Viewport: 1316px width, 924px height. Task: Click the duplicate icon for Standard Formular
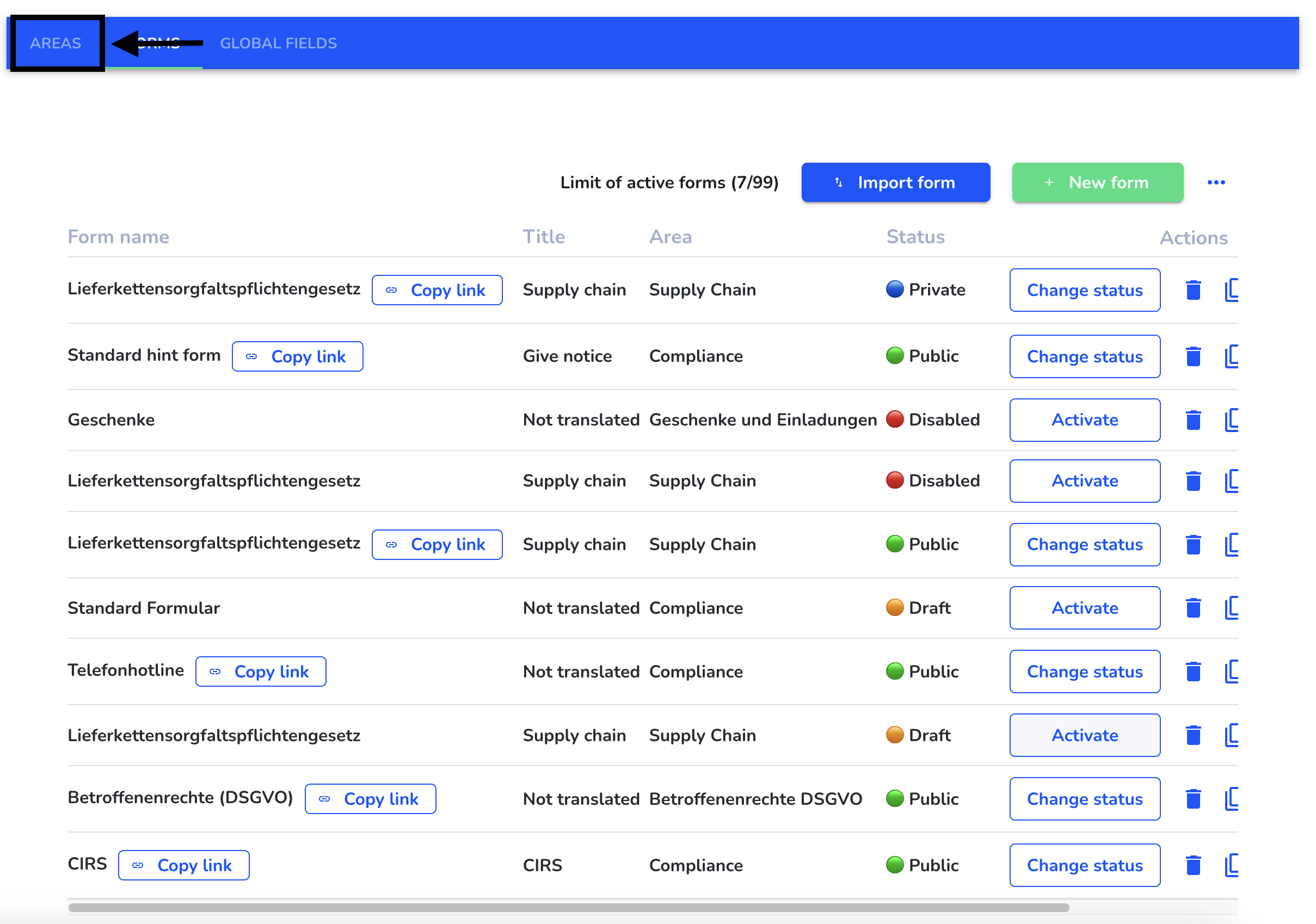click(x=1231, y=608)
